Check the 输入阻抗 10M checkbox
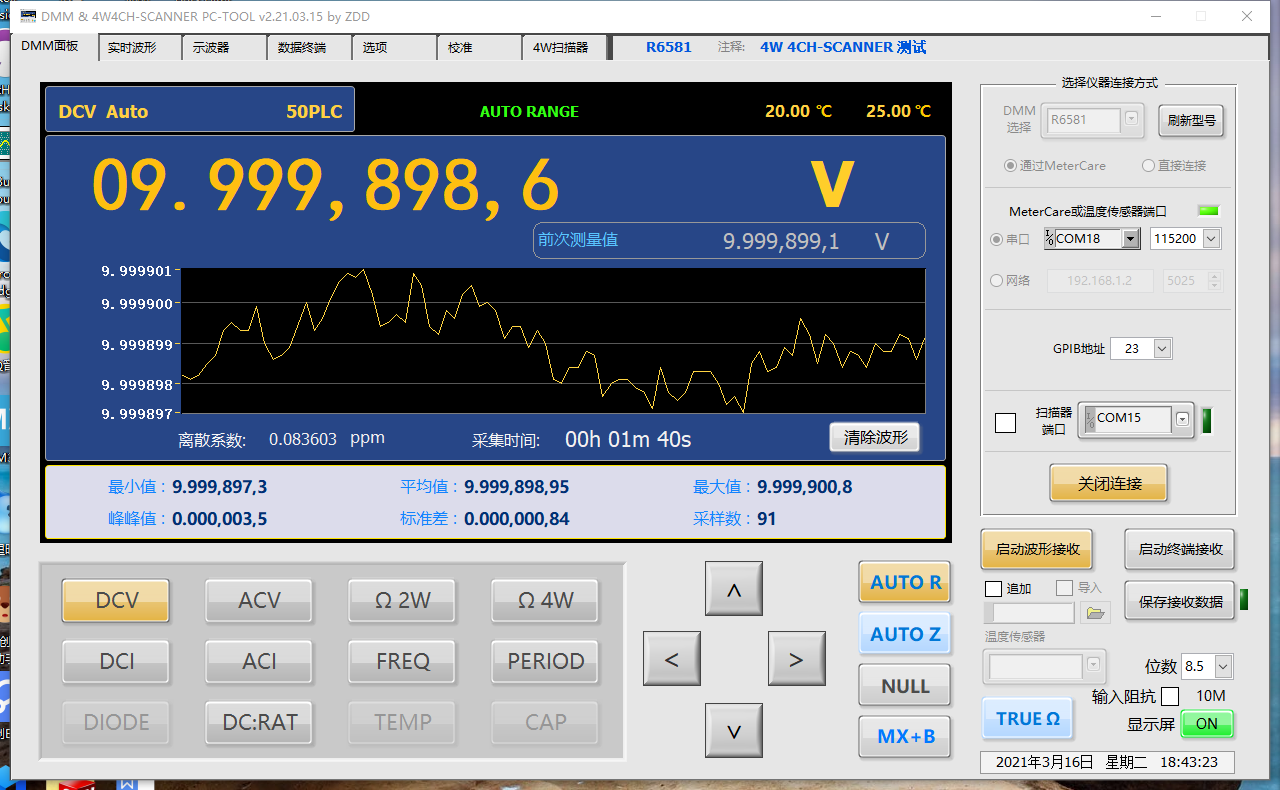 pos(1170,696)
